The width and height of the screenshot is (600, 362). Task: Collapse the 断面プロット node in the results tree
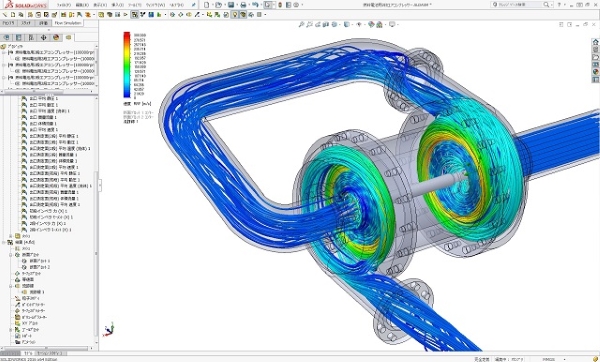click(x=11, y=254)
